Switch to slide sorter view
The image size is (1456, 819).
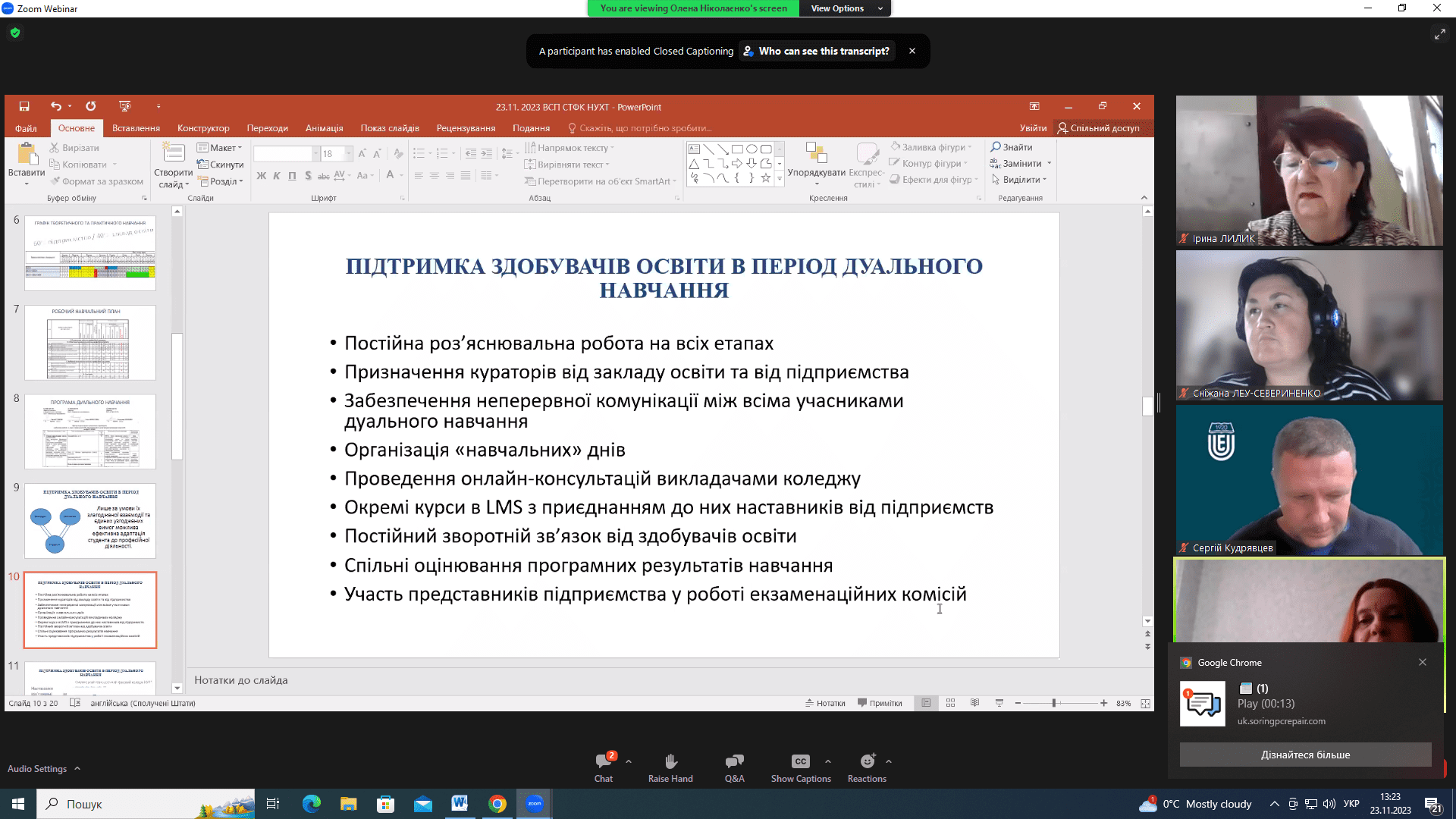[x=950, y=703]
